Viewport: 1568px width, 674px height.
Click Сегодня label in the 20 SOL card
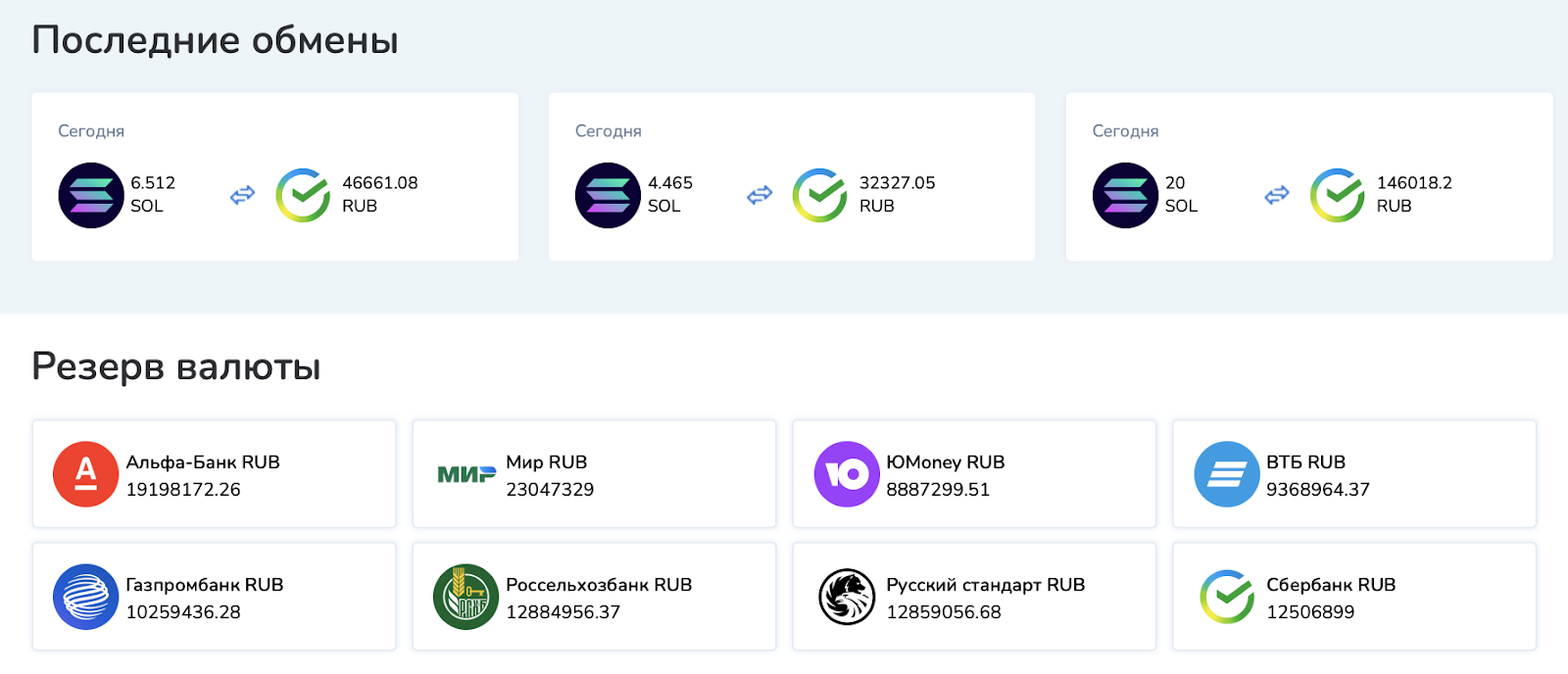[x=1126, y=131]
